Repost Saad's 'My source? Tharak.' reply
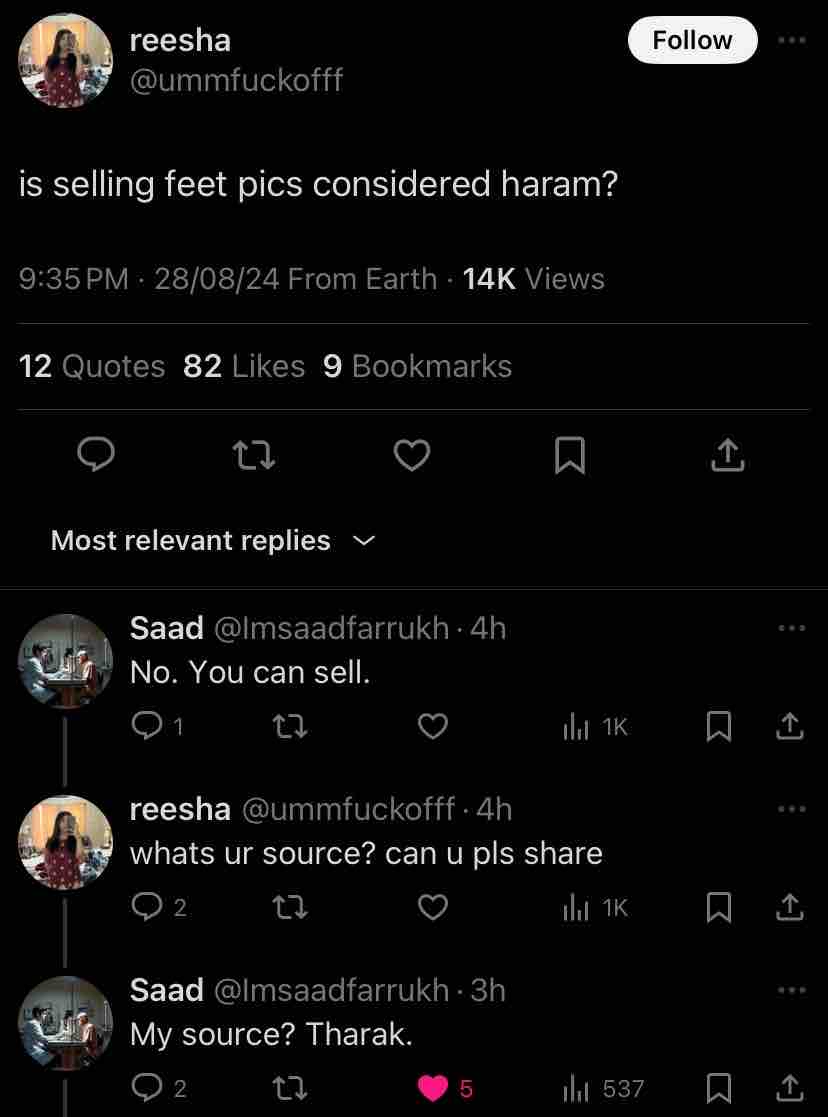Image resolution: width=828 pixels, height=1117 pixels. click(x=290, y=1088)
